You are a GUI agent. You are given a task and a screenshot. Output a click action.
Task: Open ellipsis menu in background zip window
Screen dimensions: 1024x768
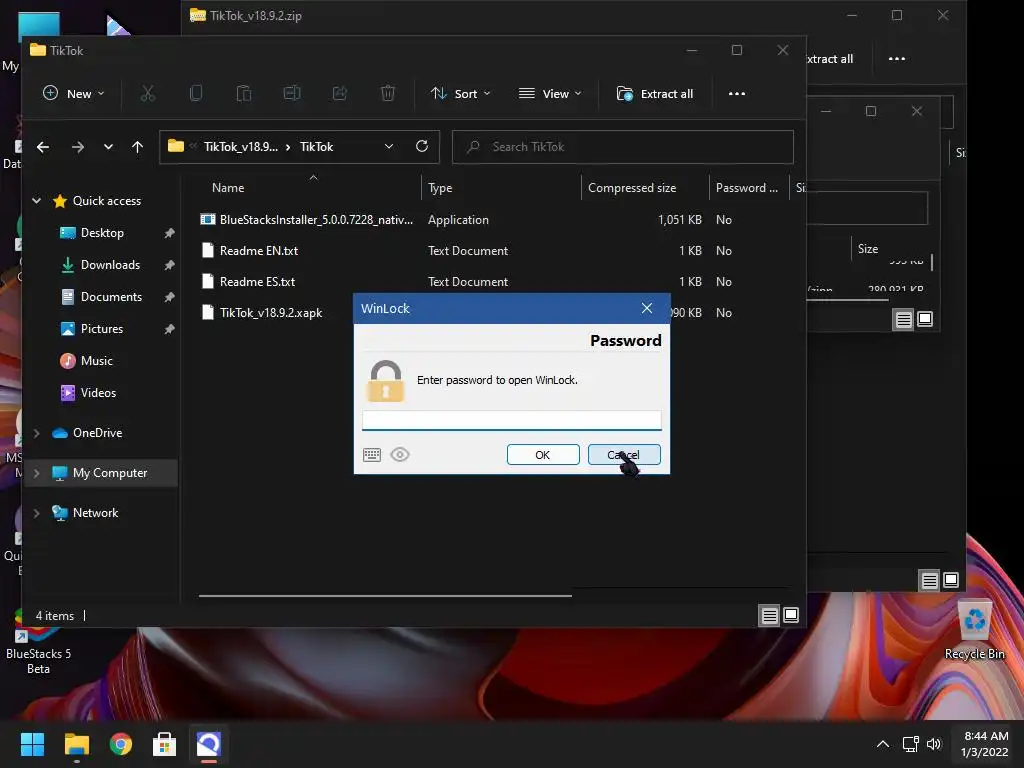[x=897, y=59]
